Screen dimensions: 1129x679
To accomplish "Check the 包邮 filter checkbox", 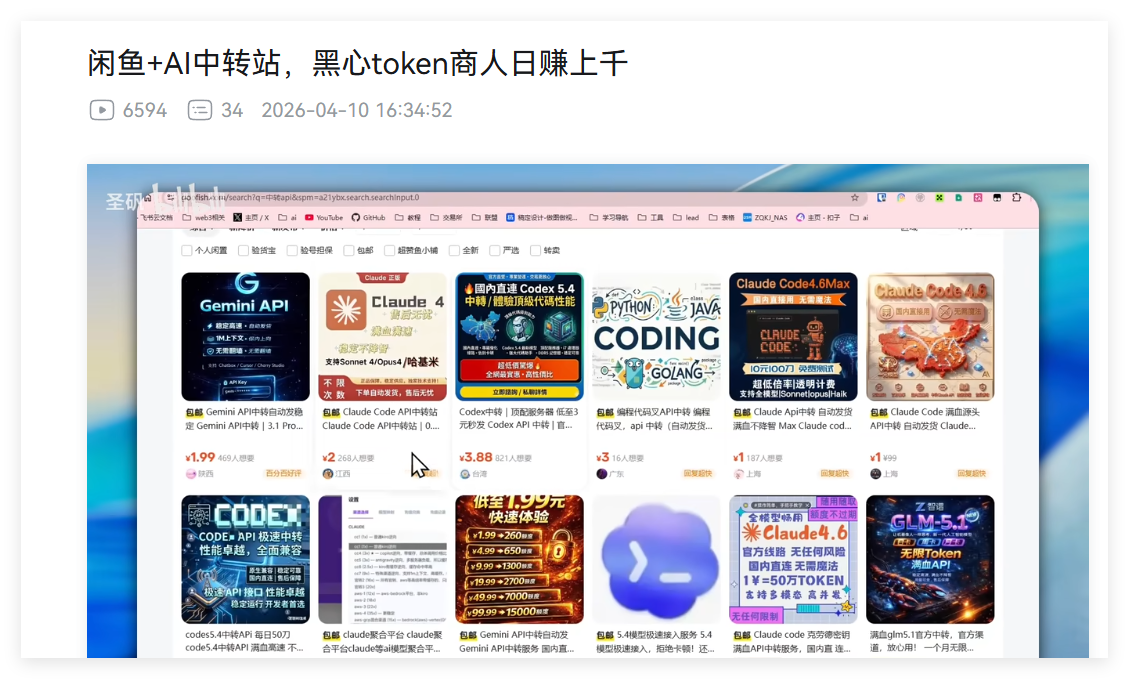I will 348,251.
